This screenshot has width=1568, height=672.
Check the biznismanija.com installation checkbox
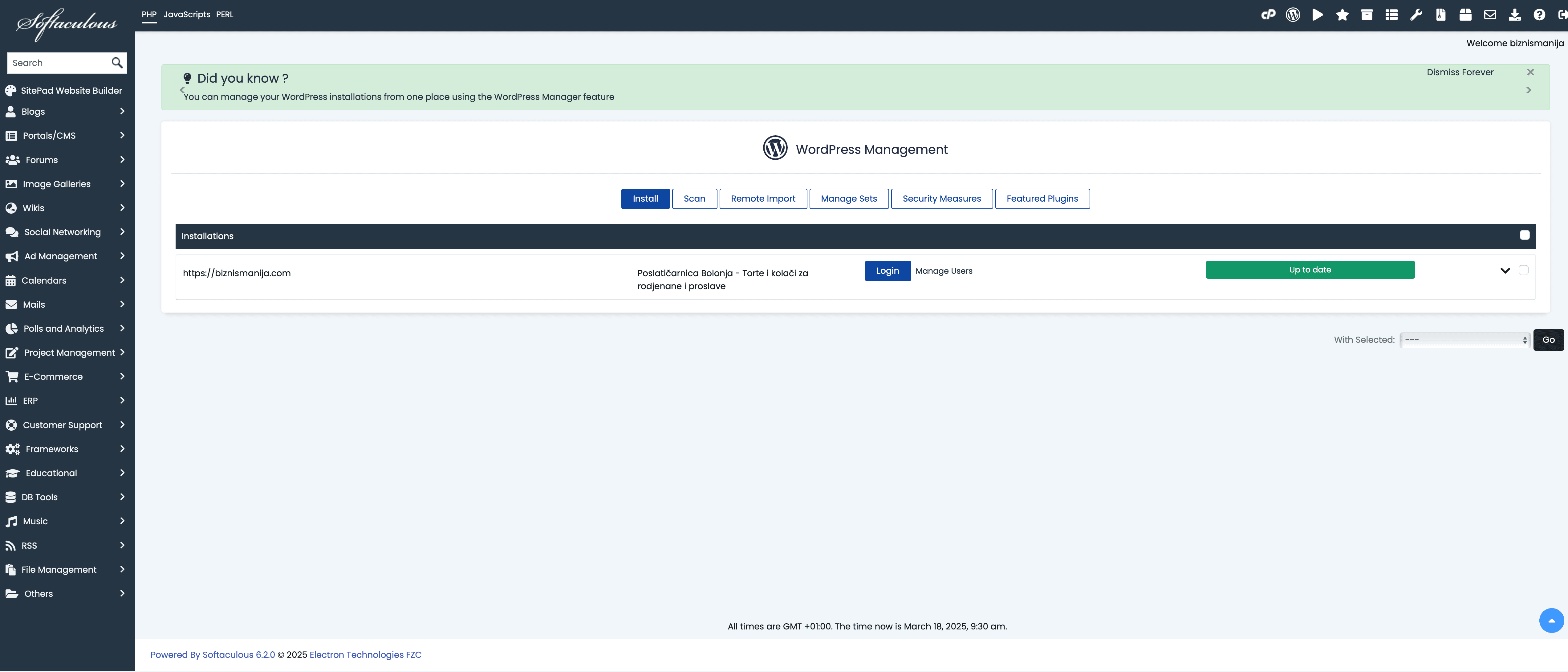click(1523, 270)
